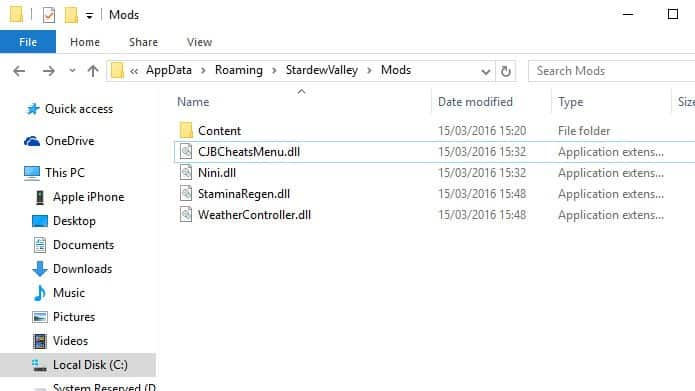Click inside the Search Mods field

tap(612, 71)
